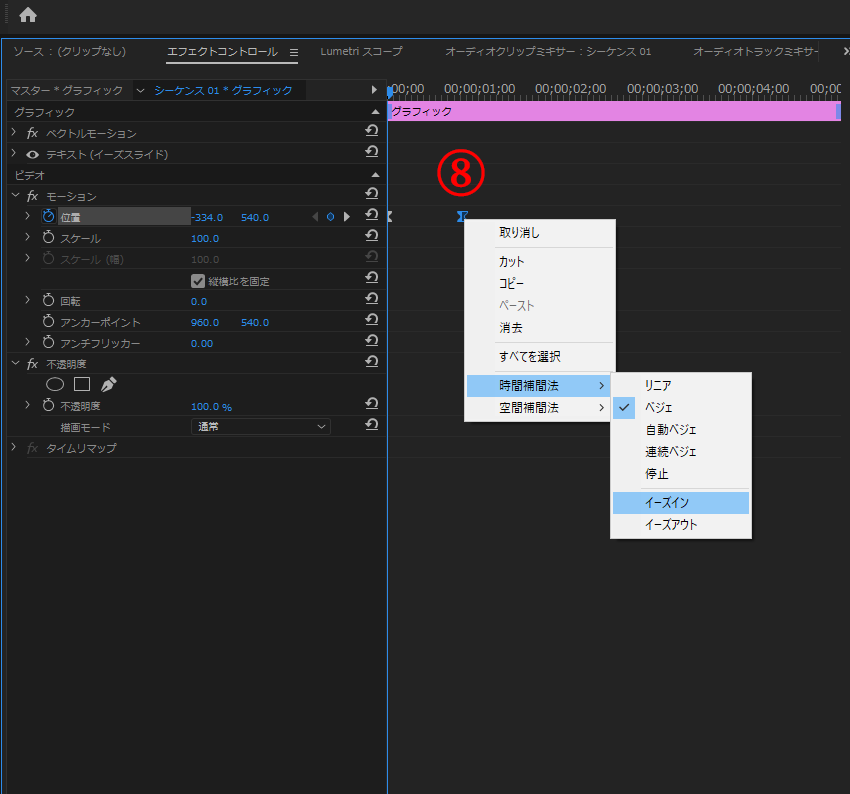The height and width of the screenshot is (794, 850).
Task: Reset the 描画モード parameter
Action: [x=371, y=425]
